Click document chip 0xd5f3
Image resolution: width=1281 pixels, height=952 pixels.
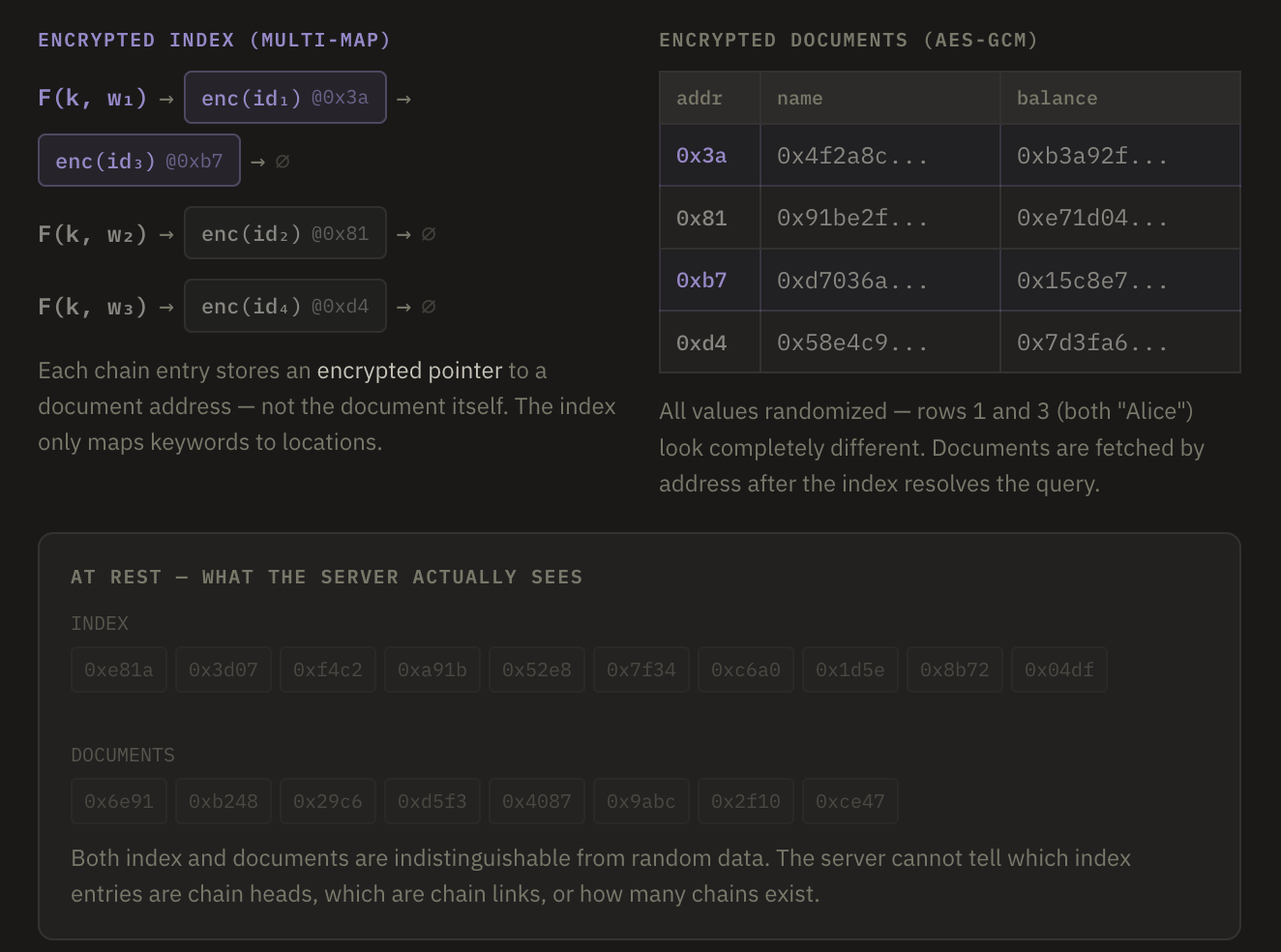(432, 801)
